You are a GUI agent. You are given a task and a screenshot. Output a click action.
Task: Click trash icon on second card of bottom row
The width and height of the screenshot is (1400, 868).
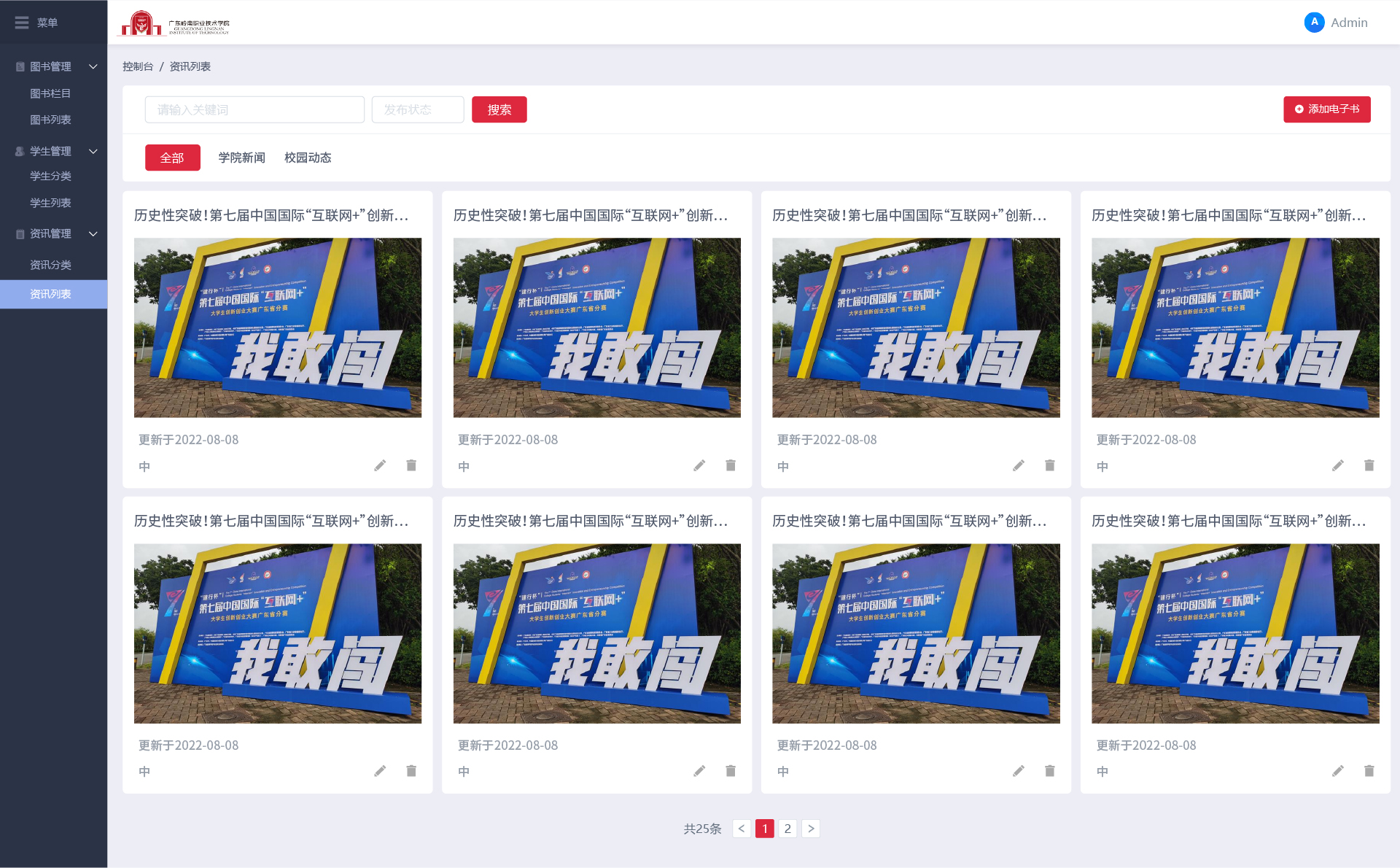tap(731, 771)
